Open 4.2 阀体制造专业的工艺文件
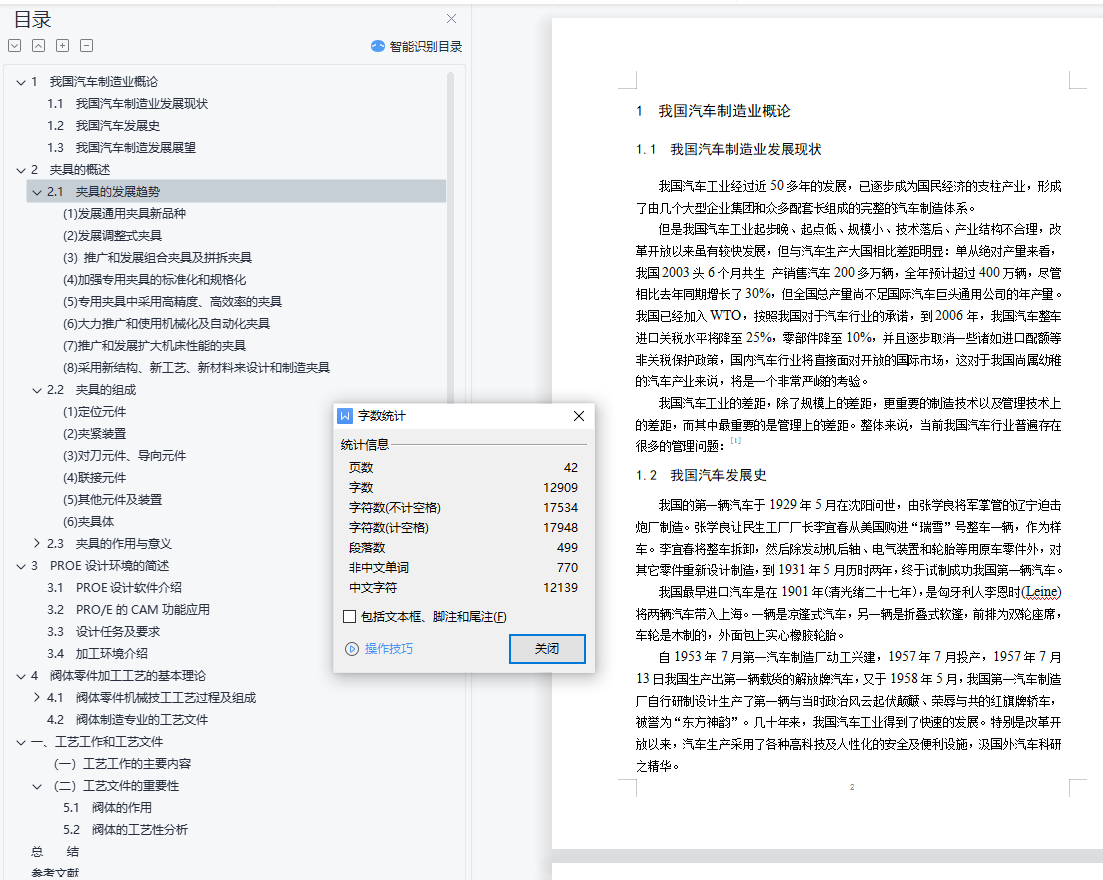Screen dimensions: 1103x880 coord(127,720)
